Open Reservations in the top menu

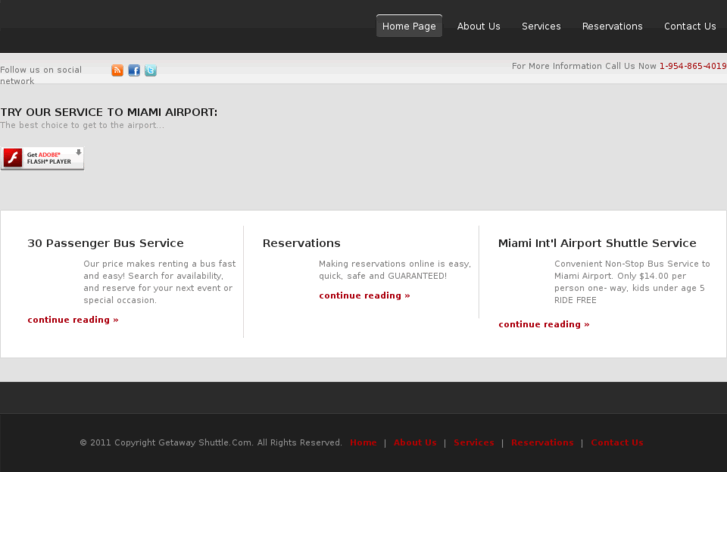[612, 26]
